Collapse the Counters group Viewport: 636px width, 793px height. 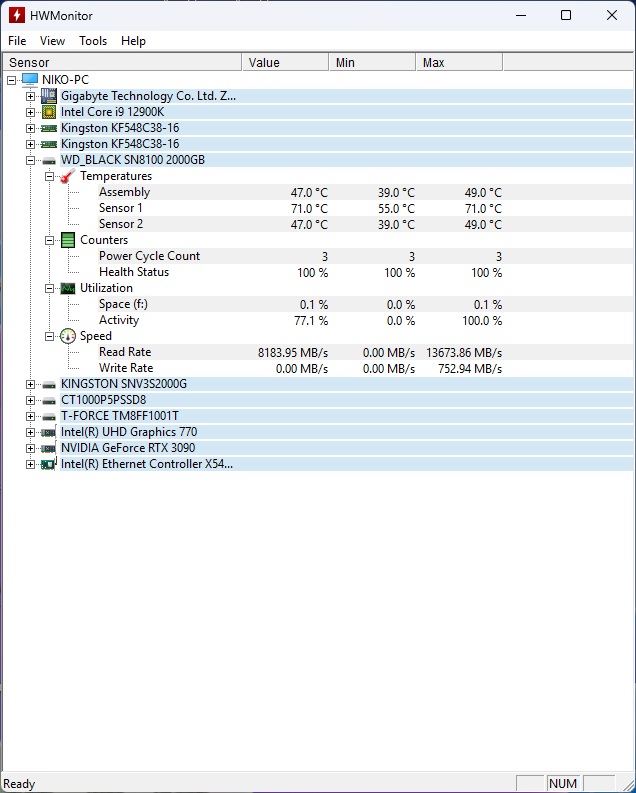pyautogui.click(x=49, y=240)
